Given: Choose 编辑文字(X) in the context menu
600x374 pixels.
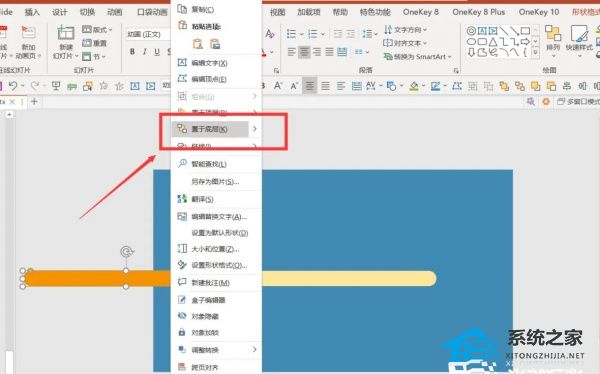Looking at the screenshot, I should coord(216,63).
